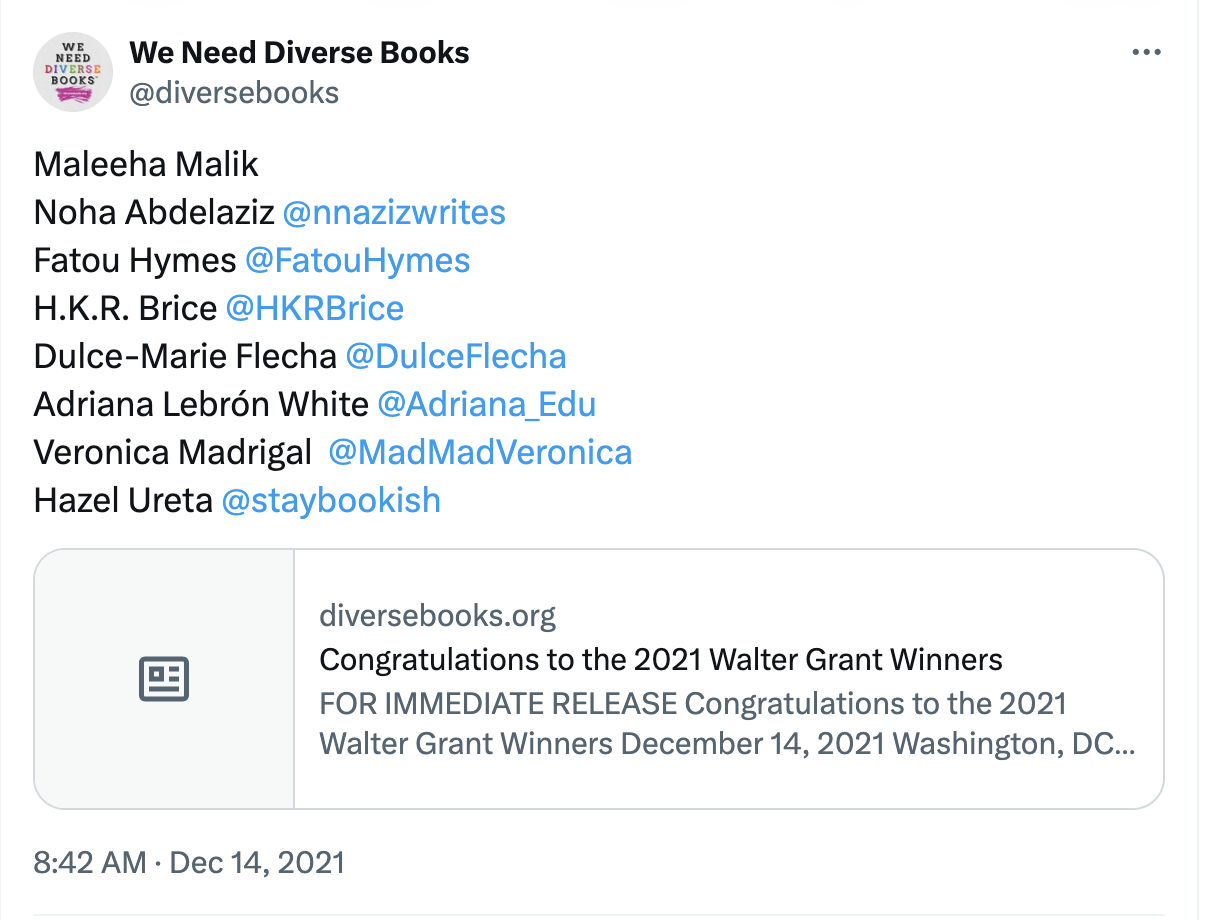Open the @DulceFlecha profile link

tap(456, 356)
